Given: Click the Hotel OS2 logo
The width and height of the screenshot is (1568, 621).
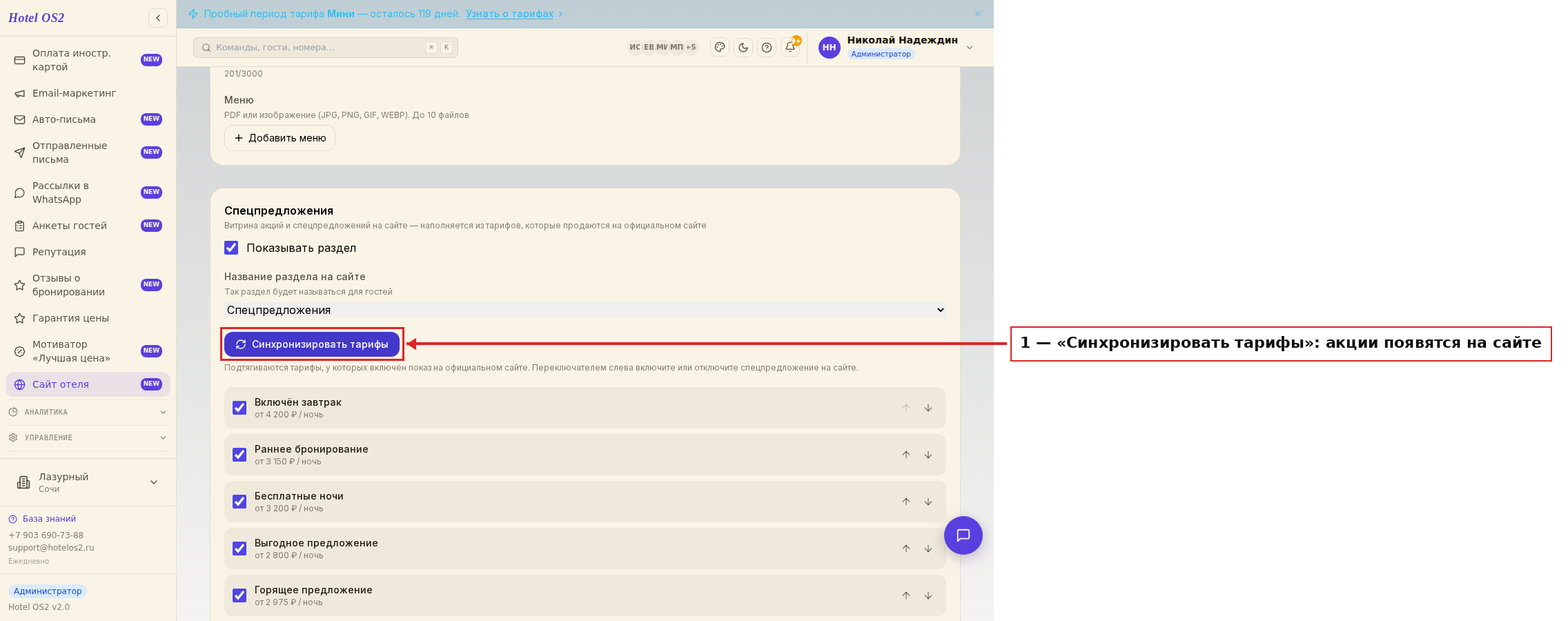Looking at the screenshot, I should 36,18.
